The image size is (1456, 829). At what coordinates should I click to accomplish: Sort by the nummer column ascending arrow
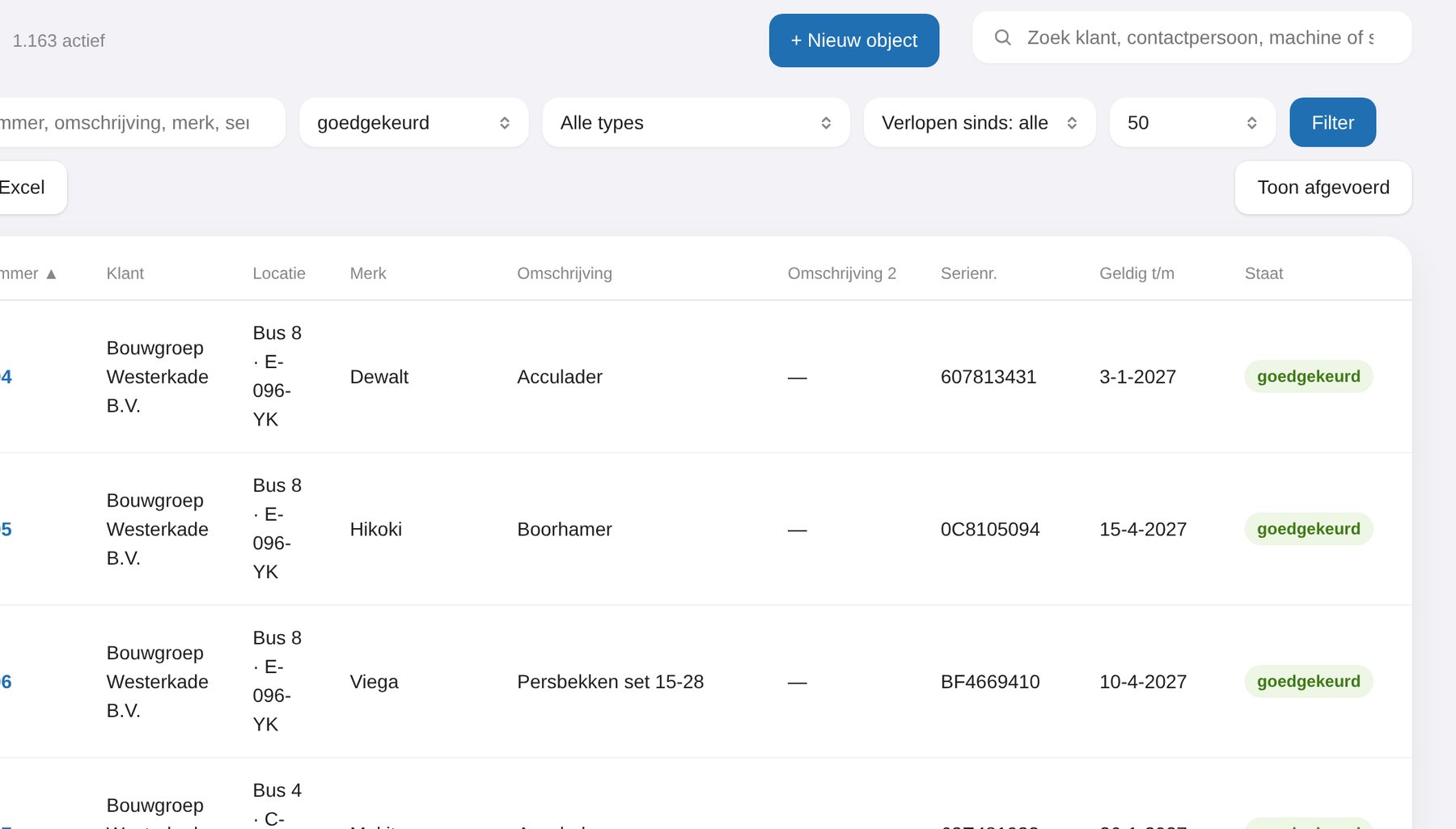coord(51,274)
